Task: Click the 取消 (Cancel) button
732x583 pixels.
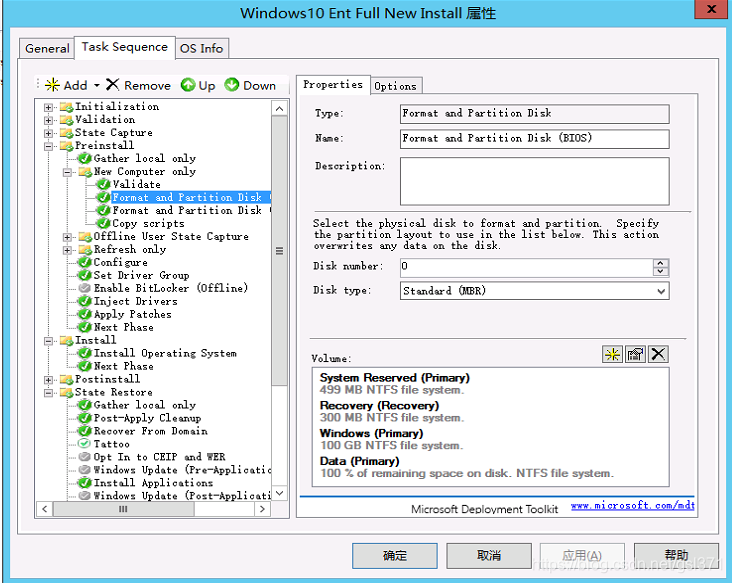Action: 489,556
